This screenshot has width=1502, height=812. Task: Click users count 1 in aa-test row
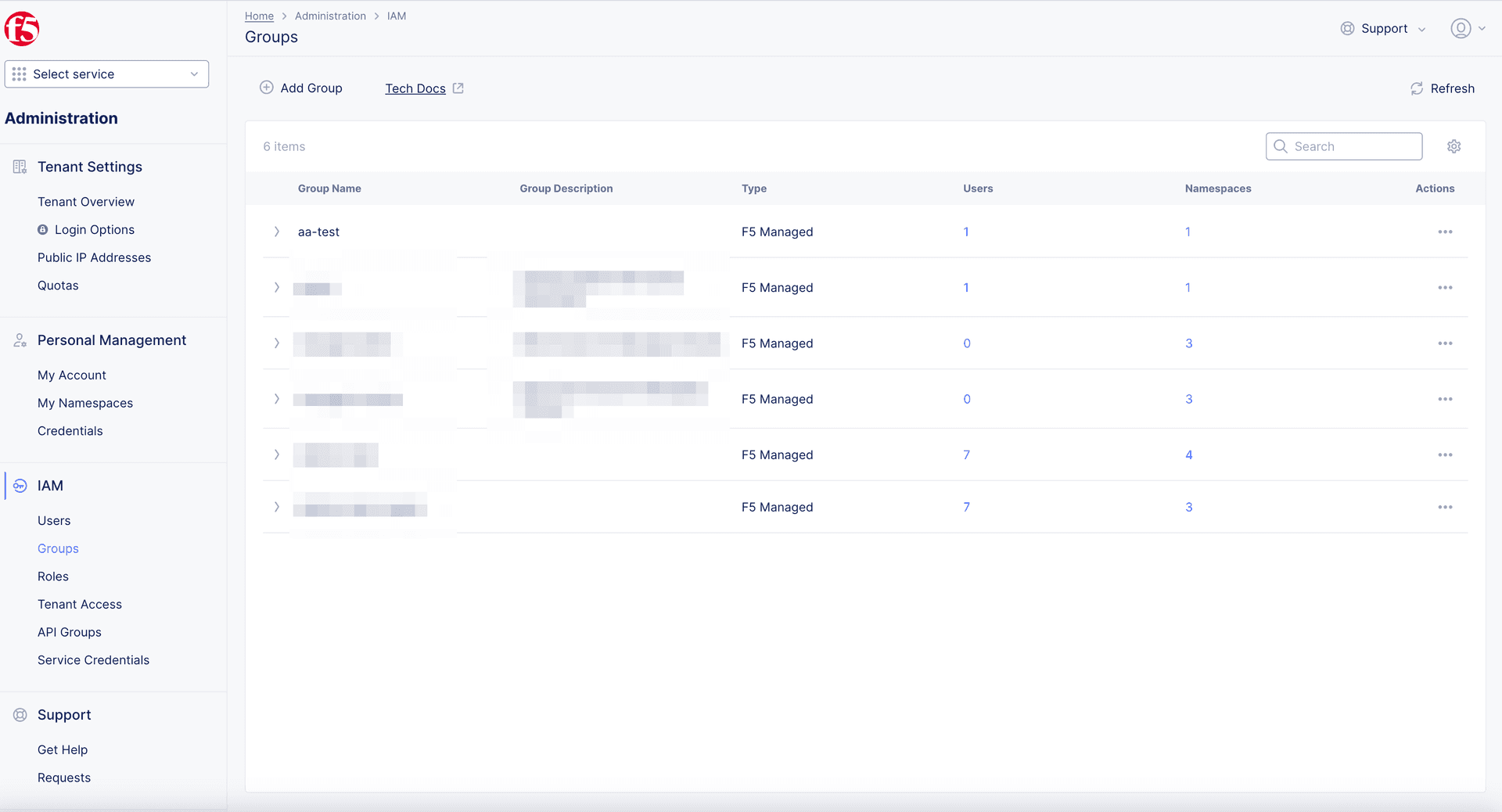click(966, 232)
